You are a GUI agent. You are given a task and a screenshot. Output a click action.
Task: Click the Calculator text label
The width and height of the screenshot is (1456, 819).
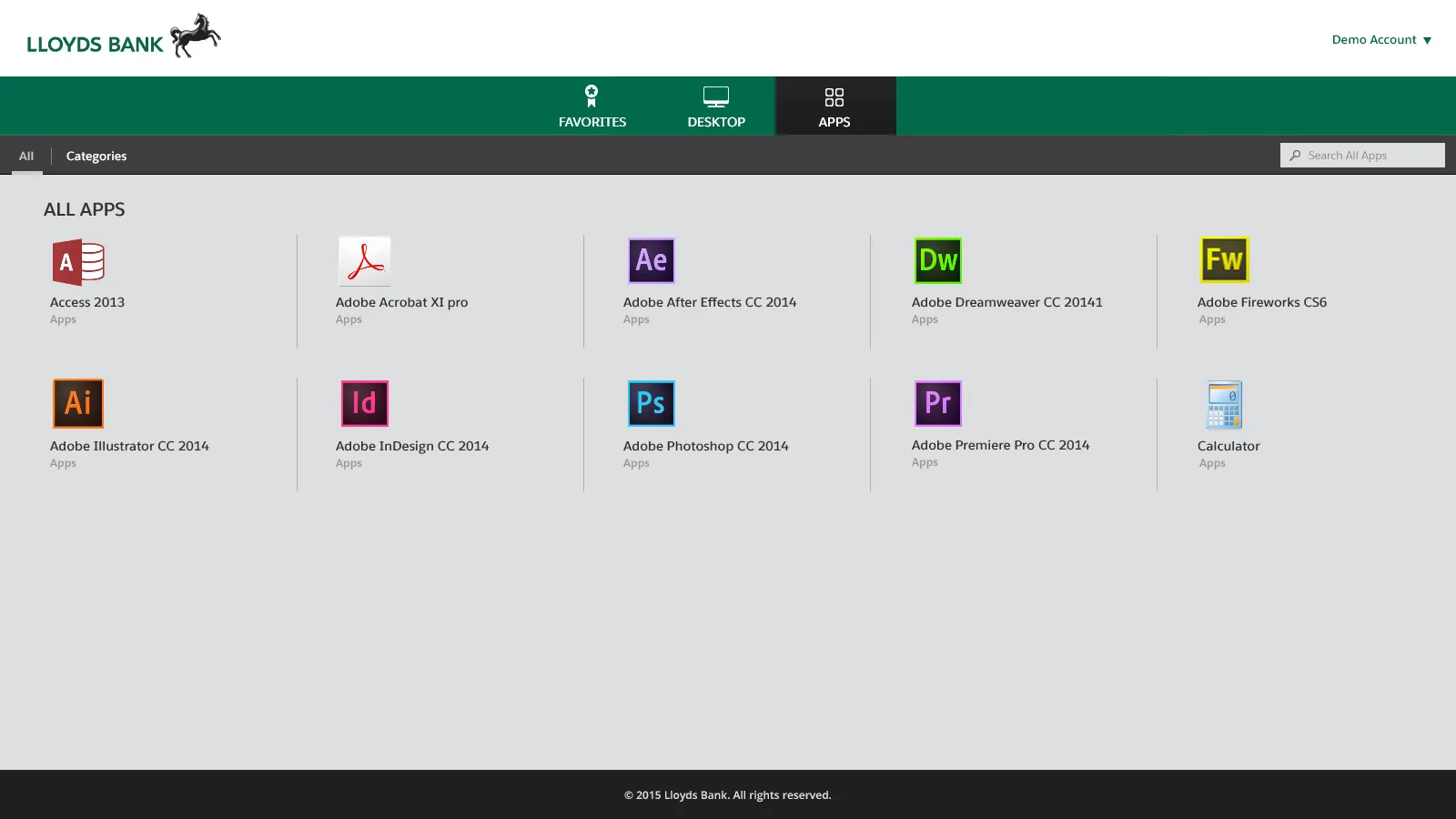(x=1228, y=446)
